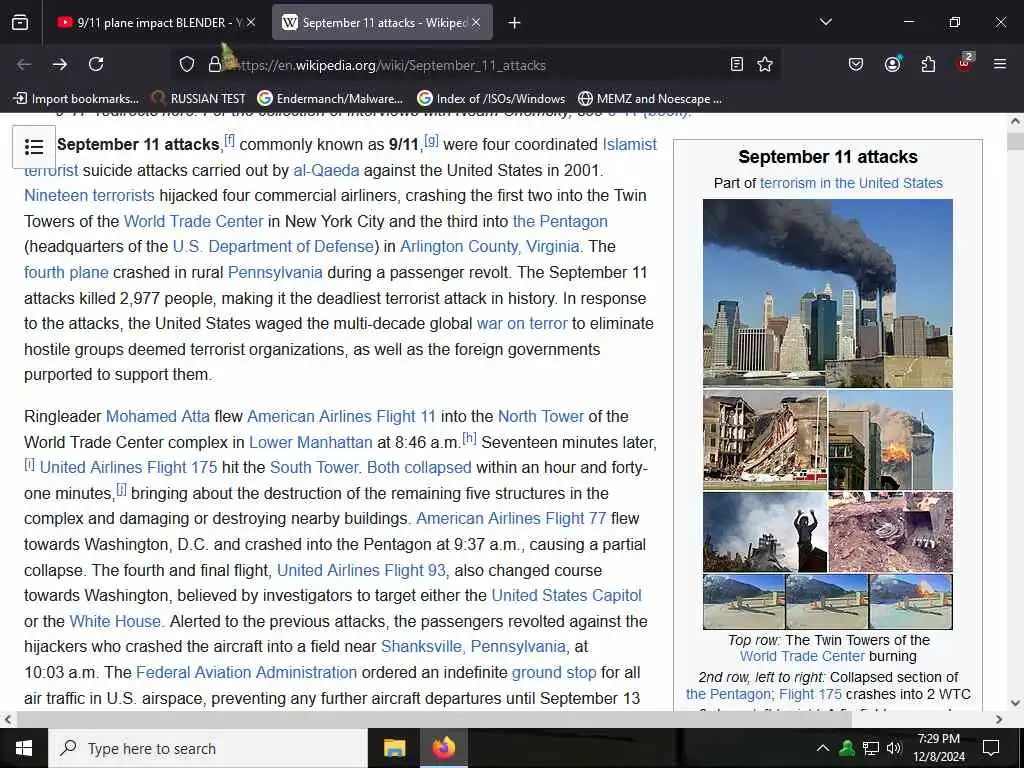Open the fourth plane link

click(x=66, y=272)
